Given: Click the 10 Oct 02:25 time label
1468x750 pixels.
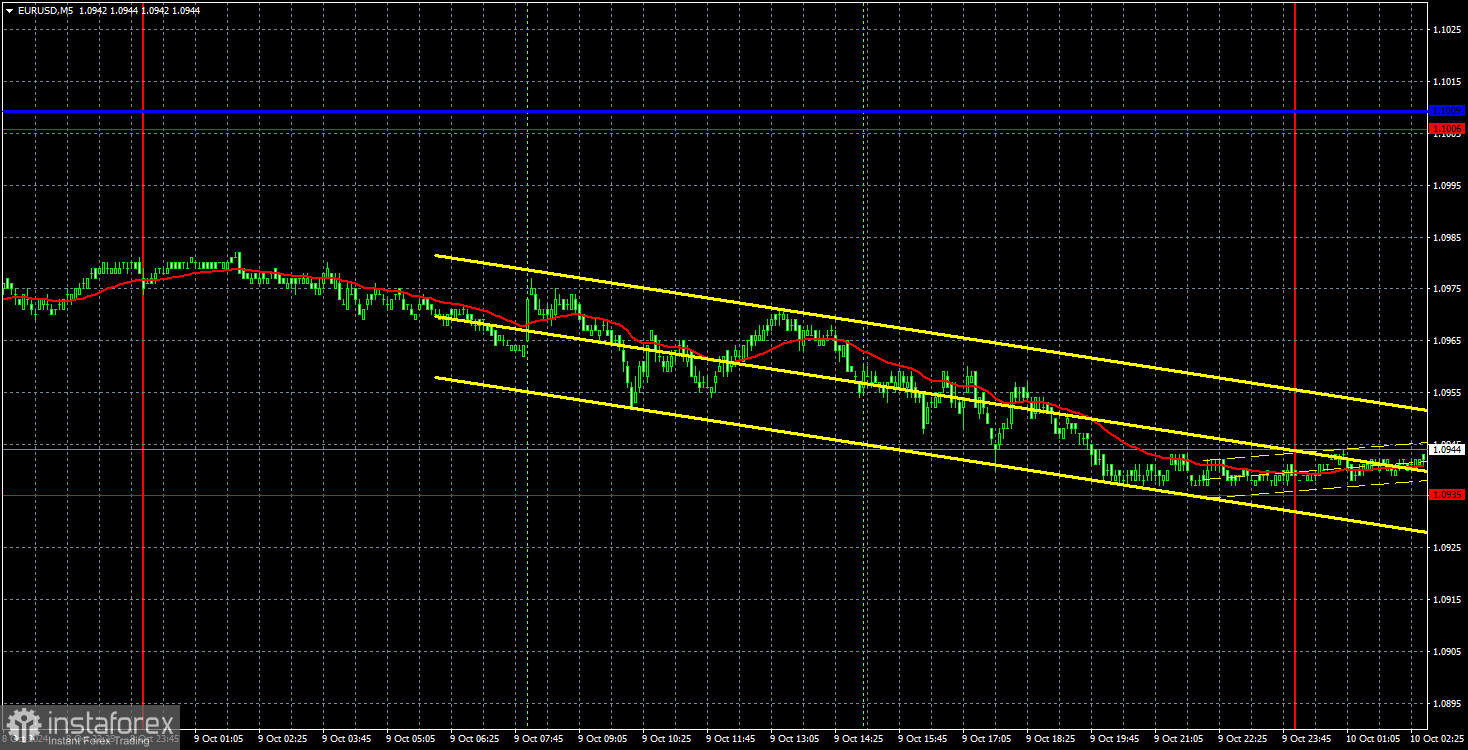Looking at the screenshot, I should [1435, 740].
